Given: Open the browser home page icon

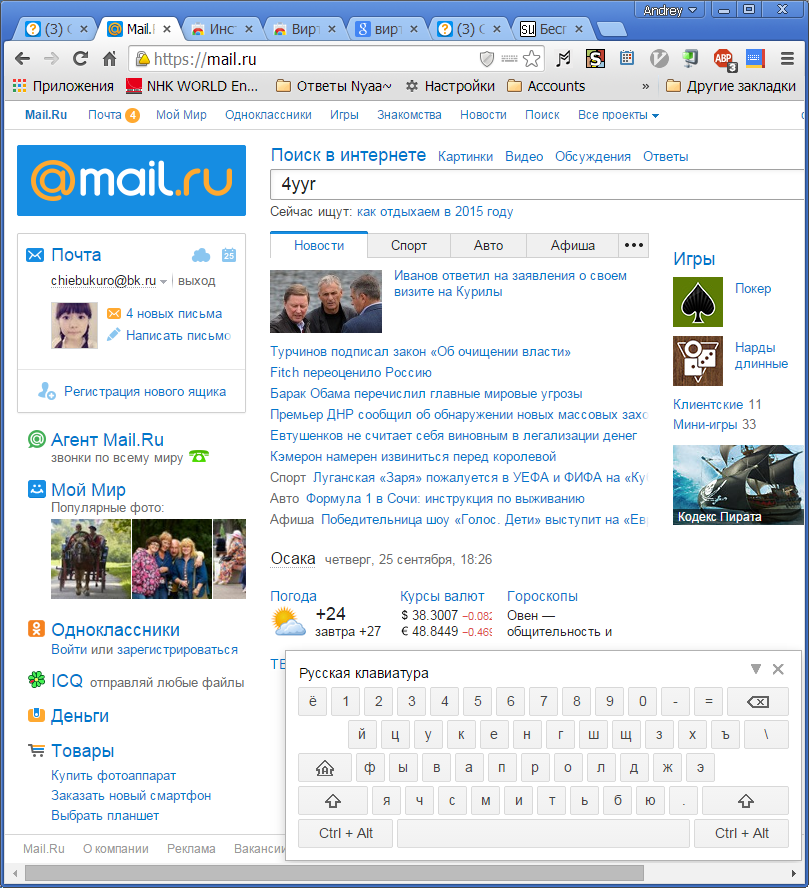Looking at the screenshot, I should point(109,58).
